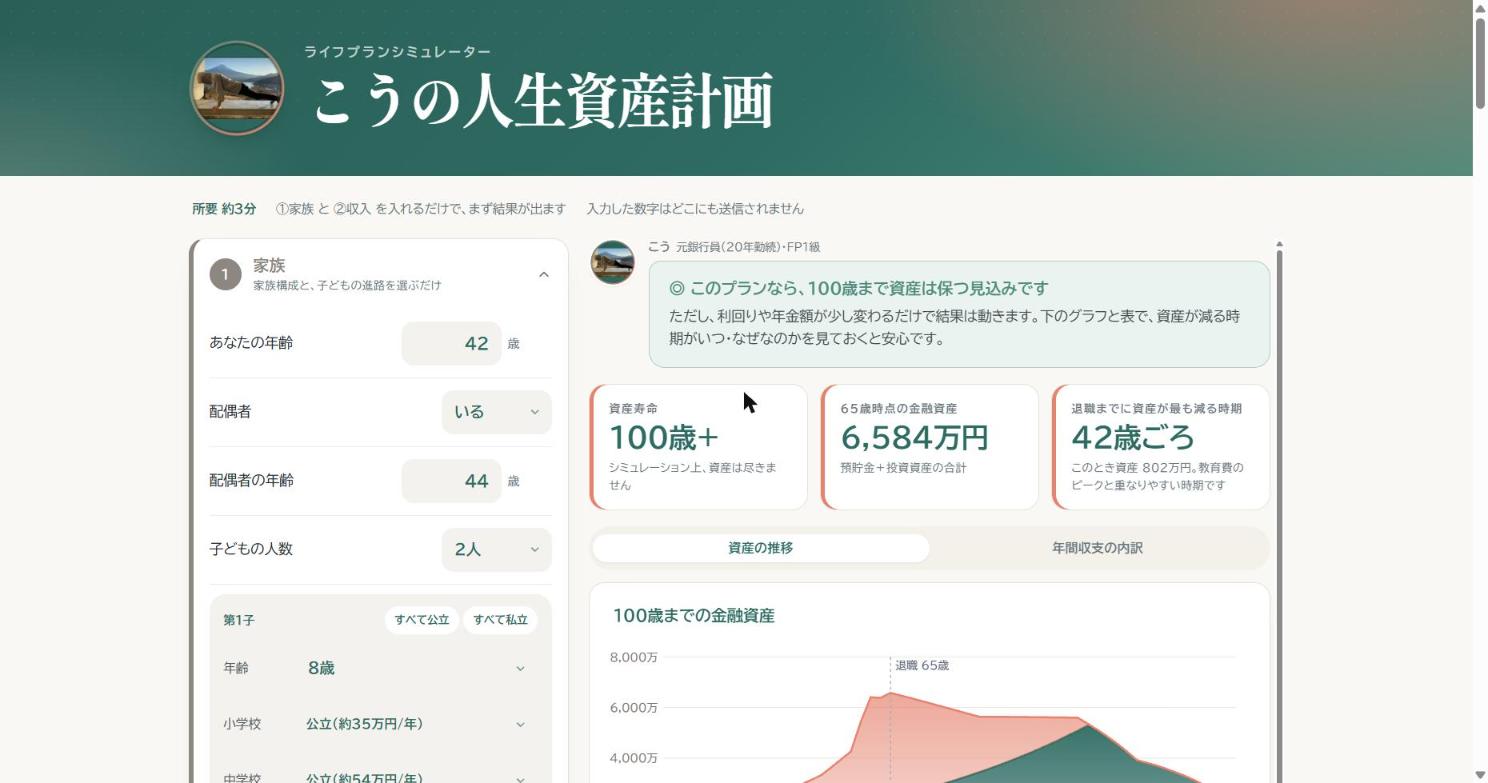Image resolution: width=1488 pixels, height=783 pixels.
Task: Click the 入力した数字はどこにも送信されません notice
Action: click(x=695, y=209)
